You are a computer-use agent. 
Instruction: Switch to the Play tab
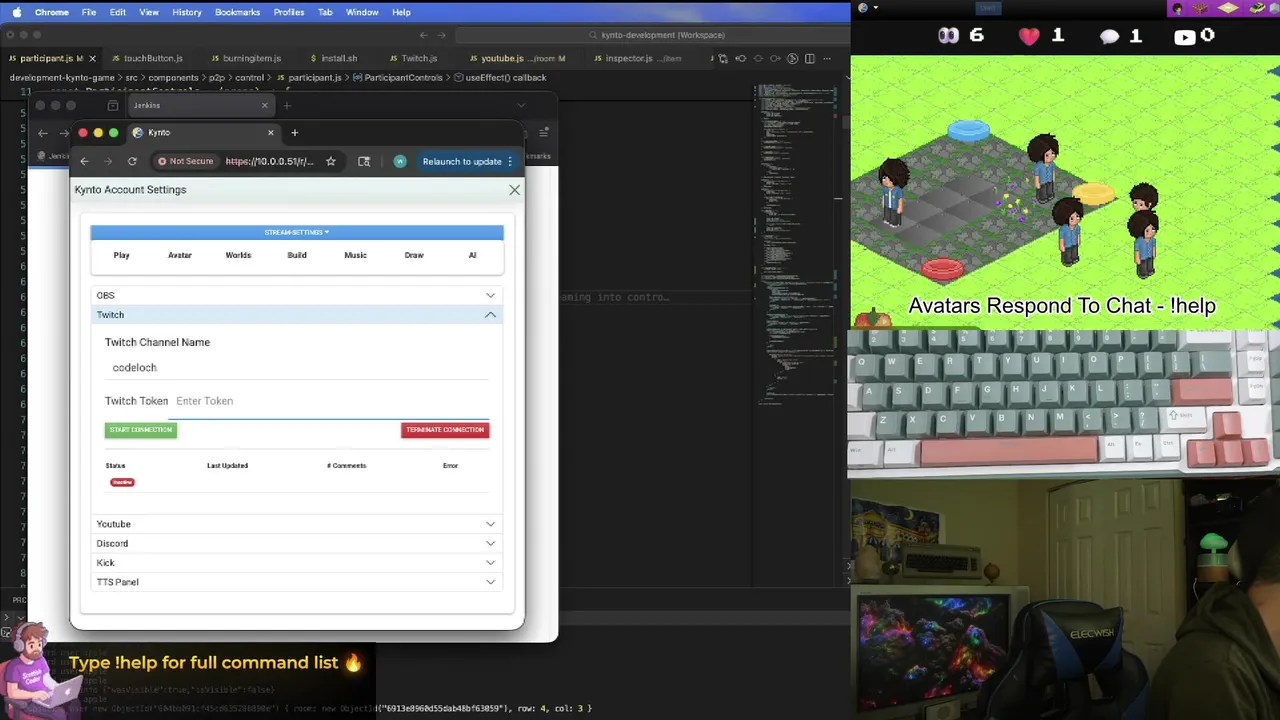coord(121,255)
